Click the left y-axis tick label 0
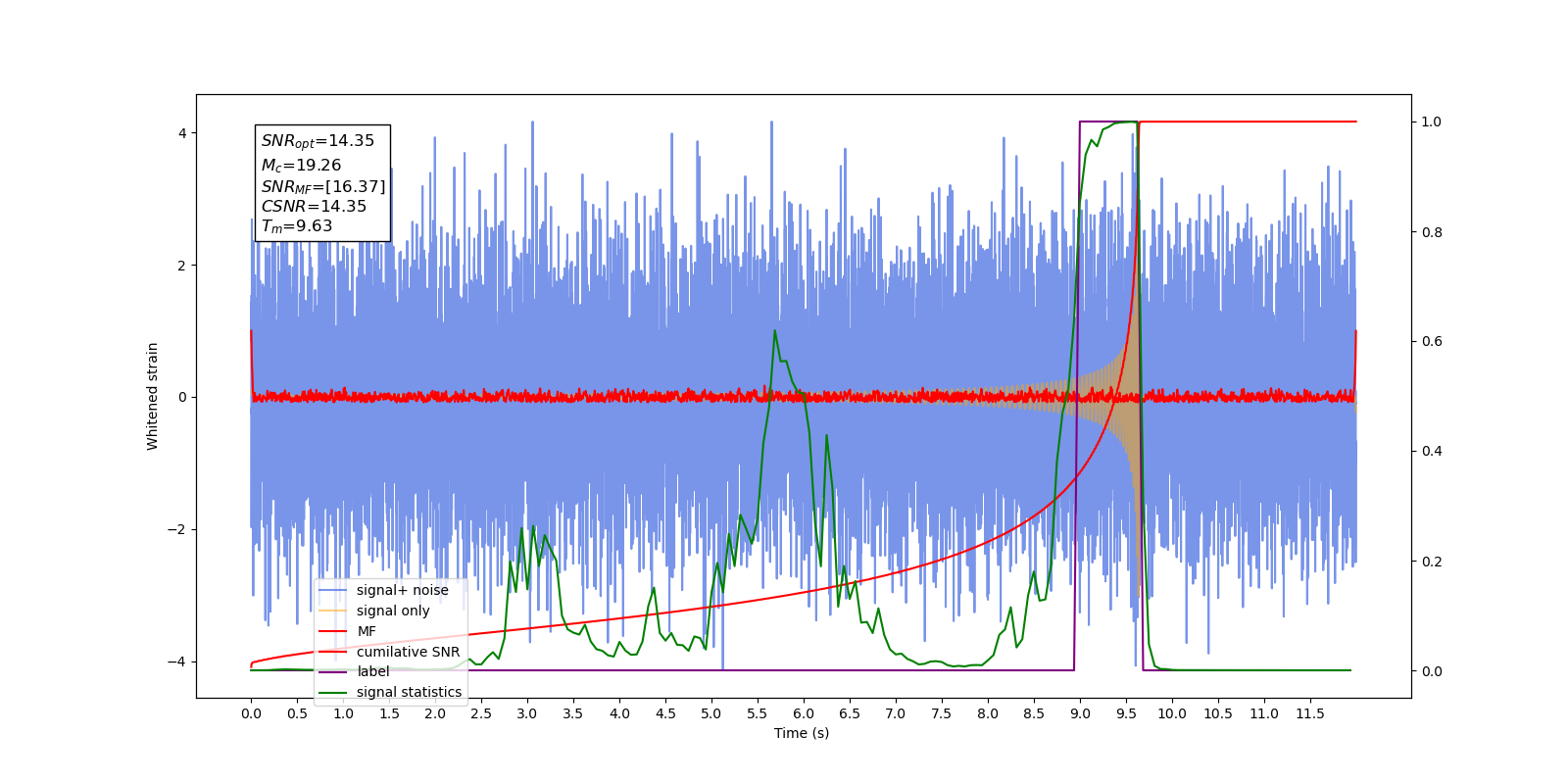Screen dimensions: 1568x784 [x=181, y=397]
